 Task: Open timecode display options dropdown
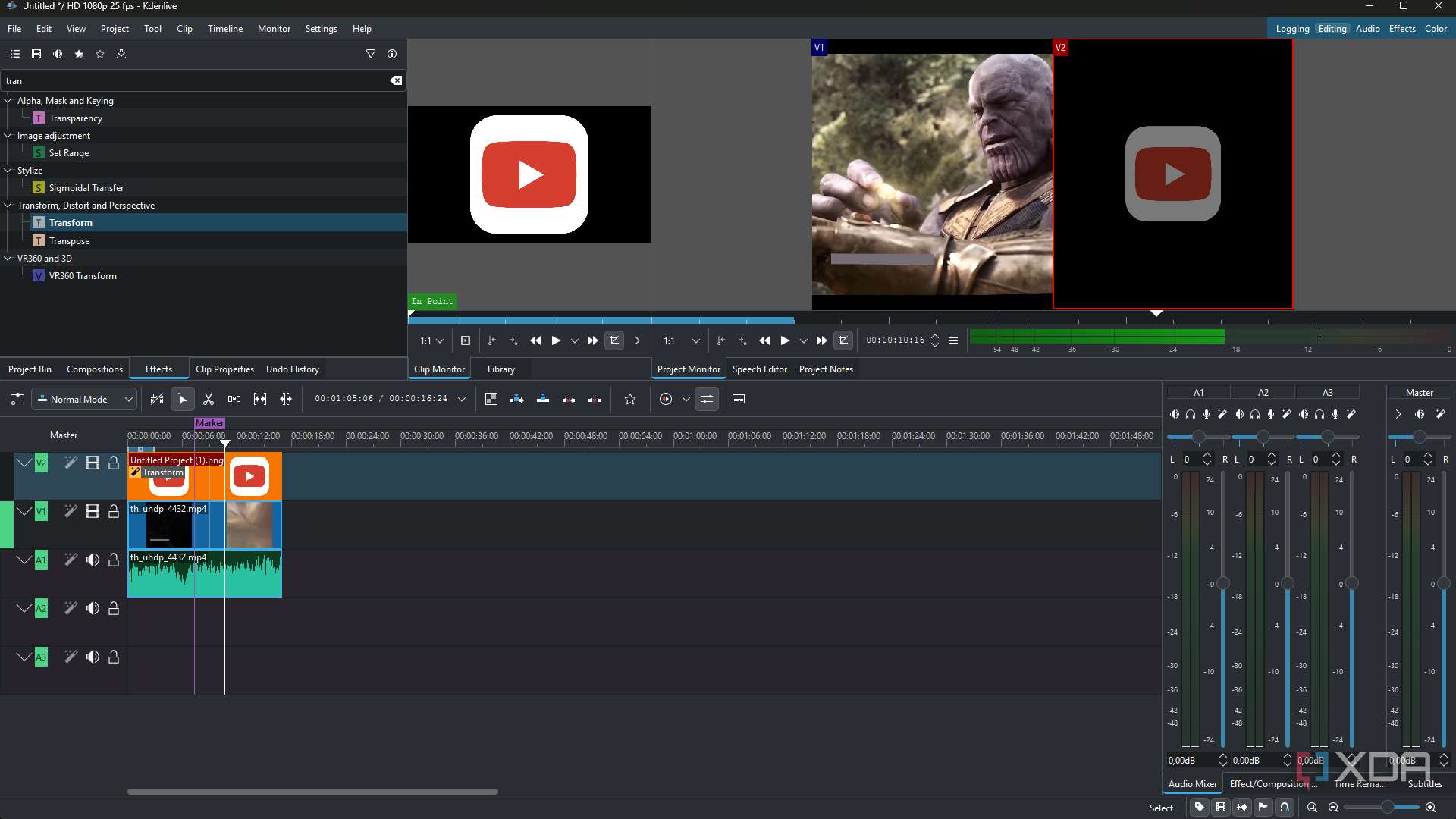point(462,400)
